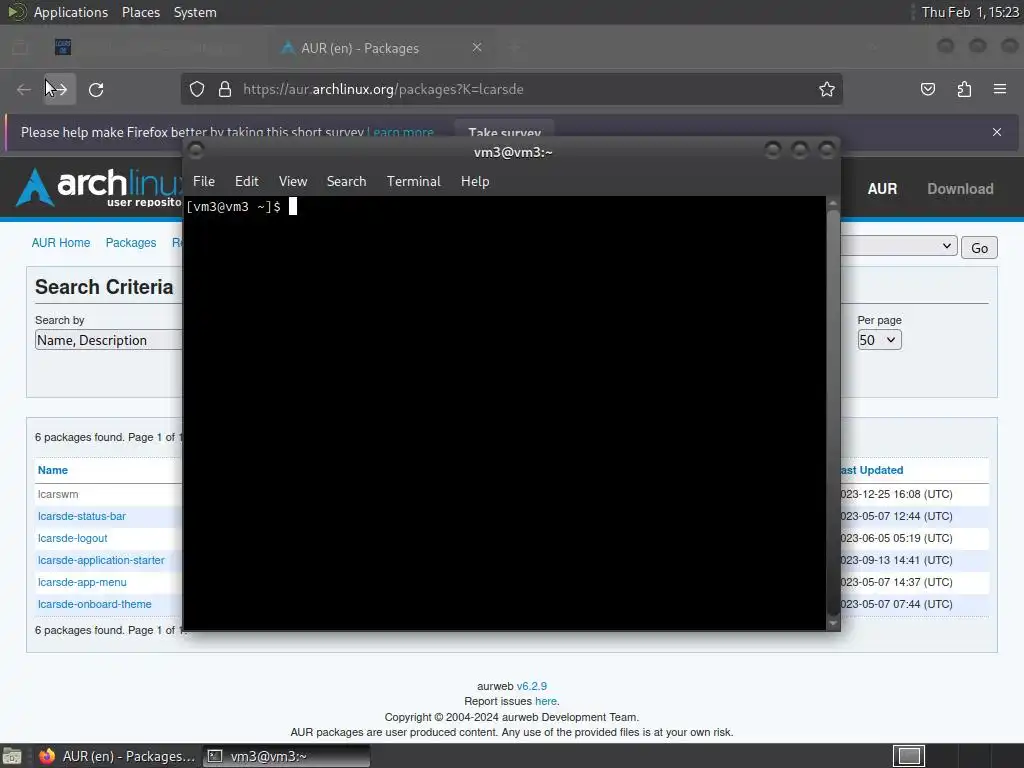Click the Firefox URL address bar
This screenshot has height=768, width=1024.
(x=511, y=89)
